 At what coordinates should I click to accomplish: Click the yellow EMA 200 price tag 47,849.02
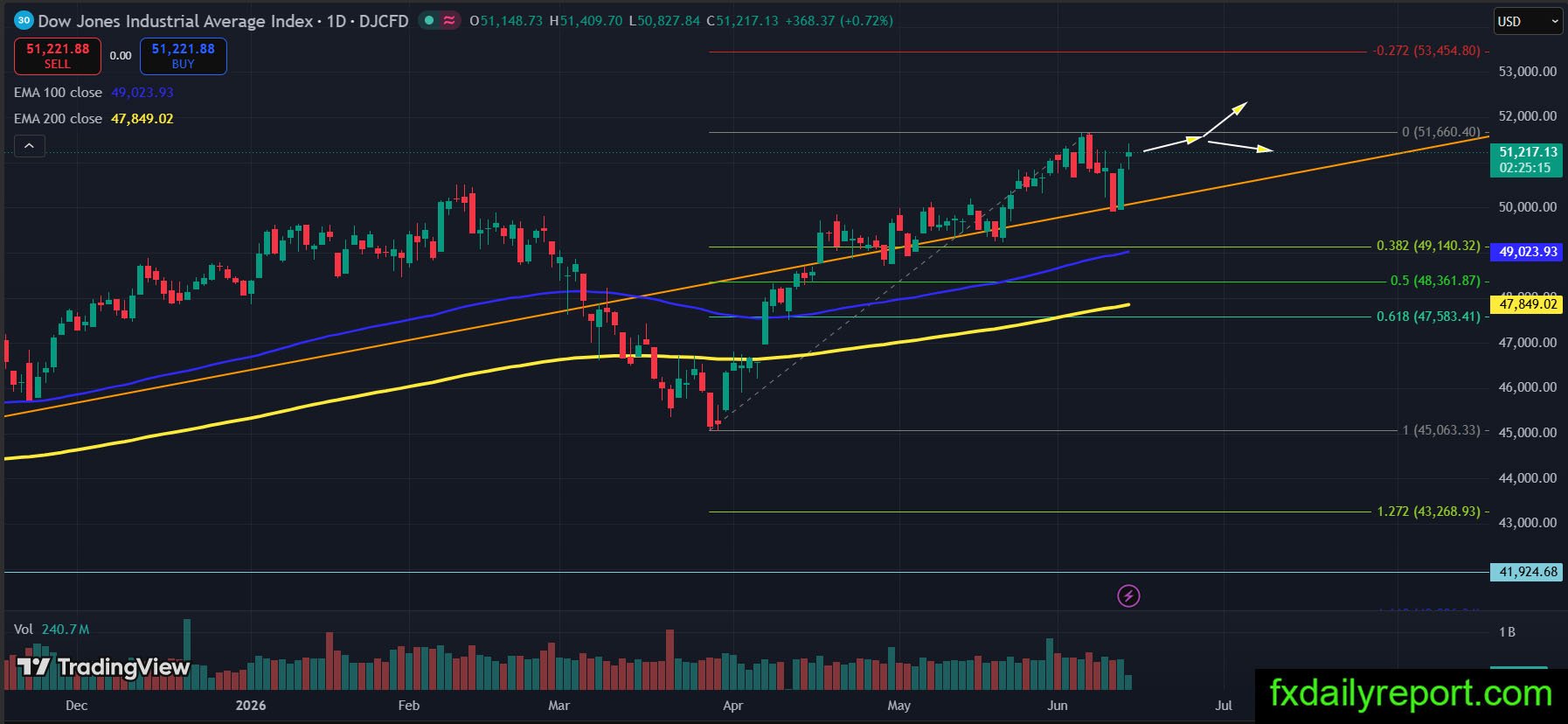1527,304
